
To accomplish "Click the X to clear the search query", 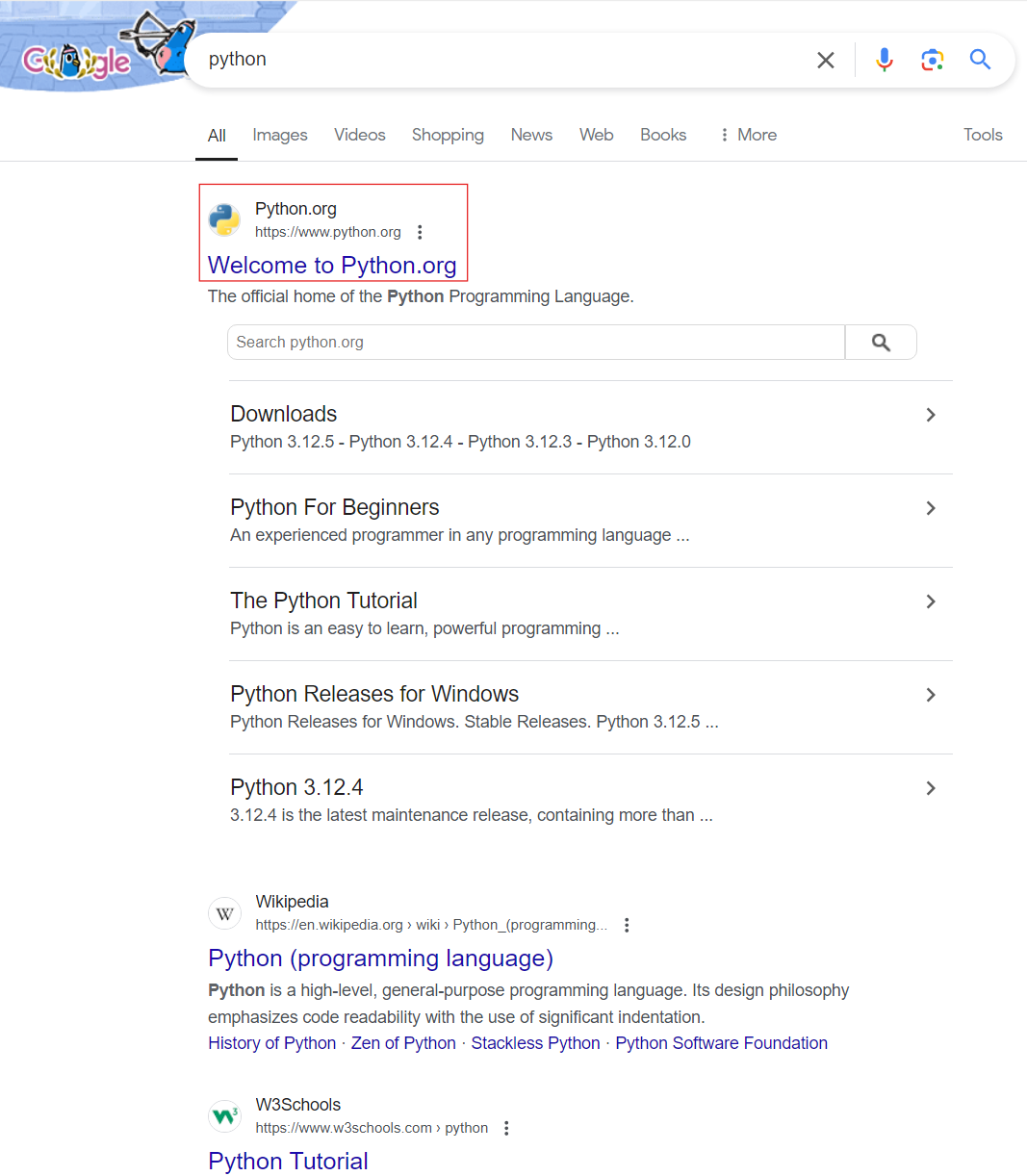I will pos(825,59).
